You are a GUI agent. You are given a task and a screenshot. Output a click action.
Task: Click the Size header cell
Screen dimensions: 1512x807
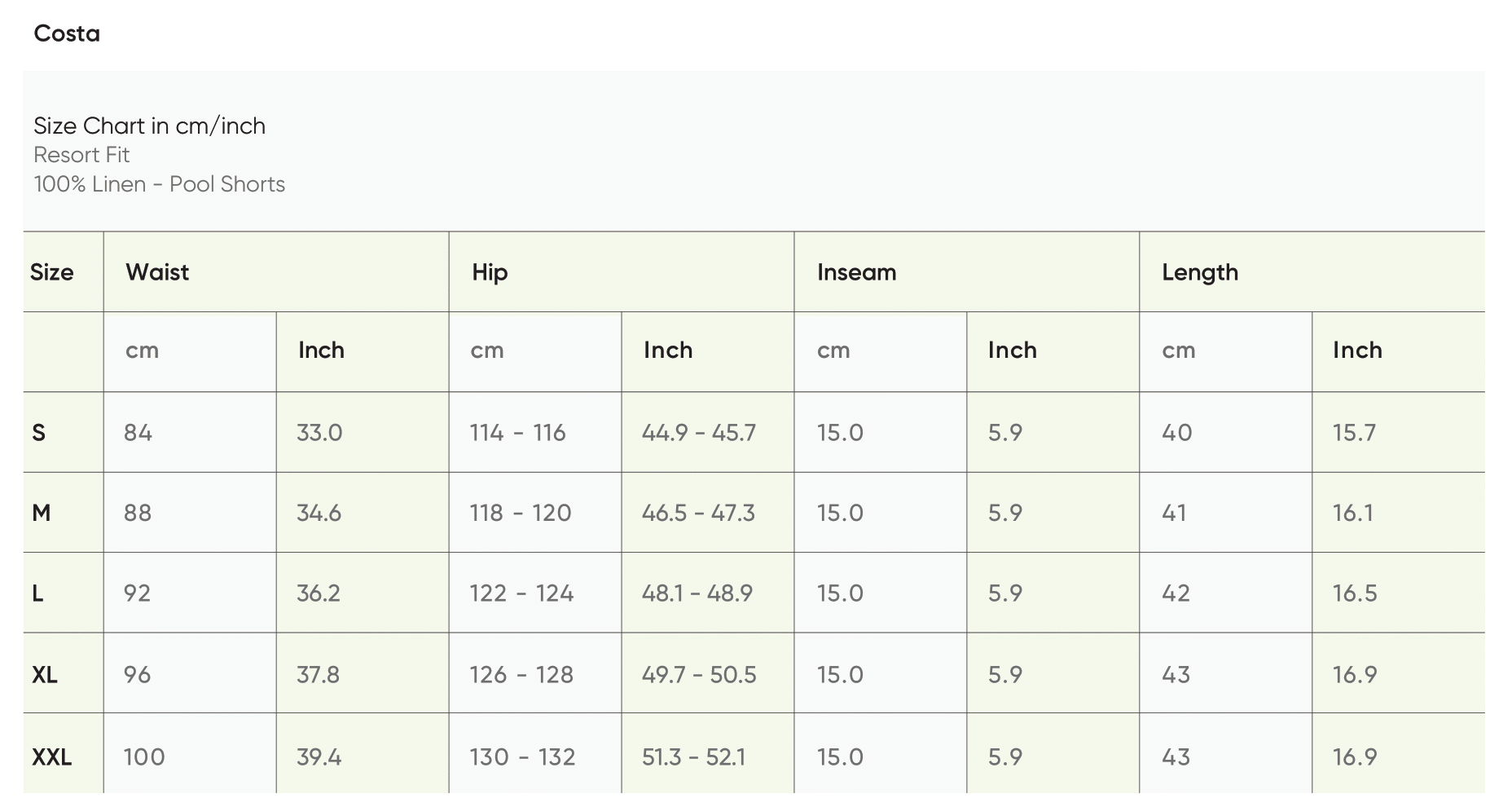click(x=51, y=272)
